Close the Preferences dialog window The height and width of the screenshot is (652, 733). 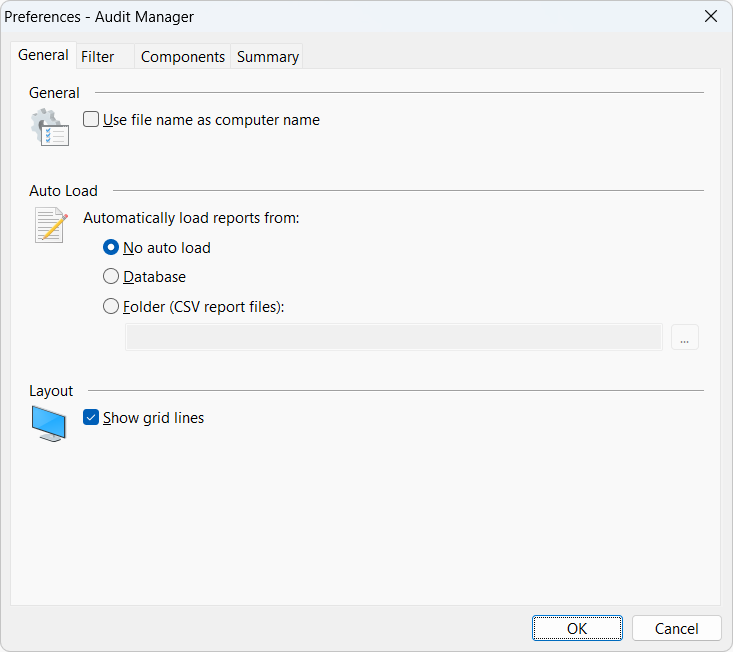[711, 17]
